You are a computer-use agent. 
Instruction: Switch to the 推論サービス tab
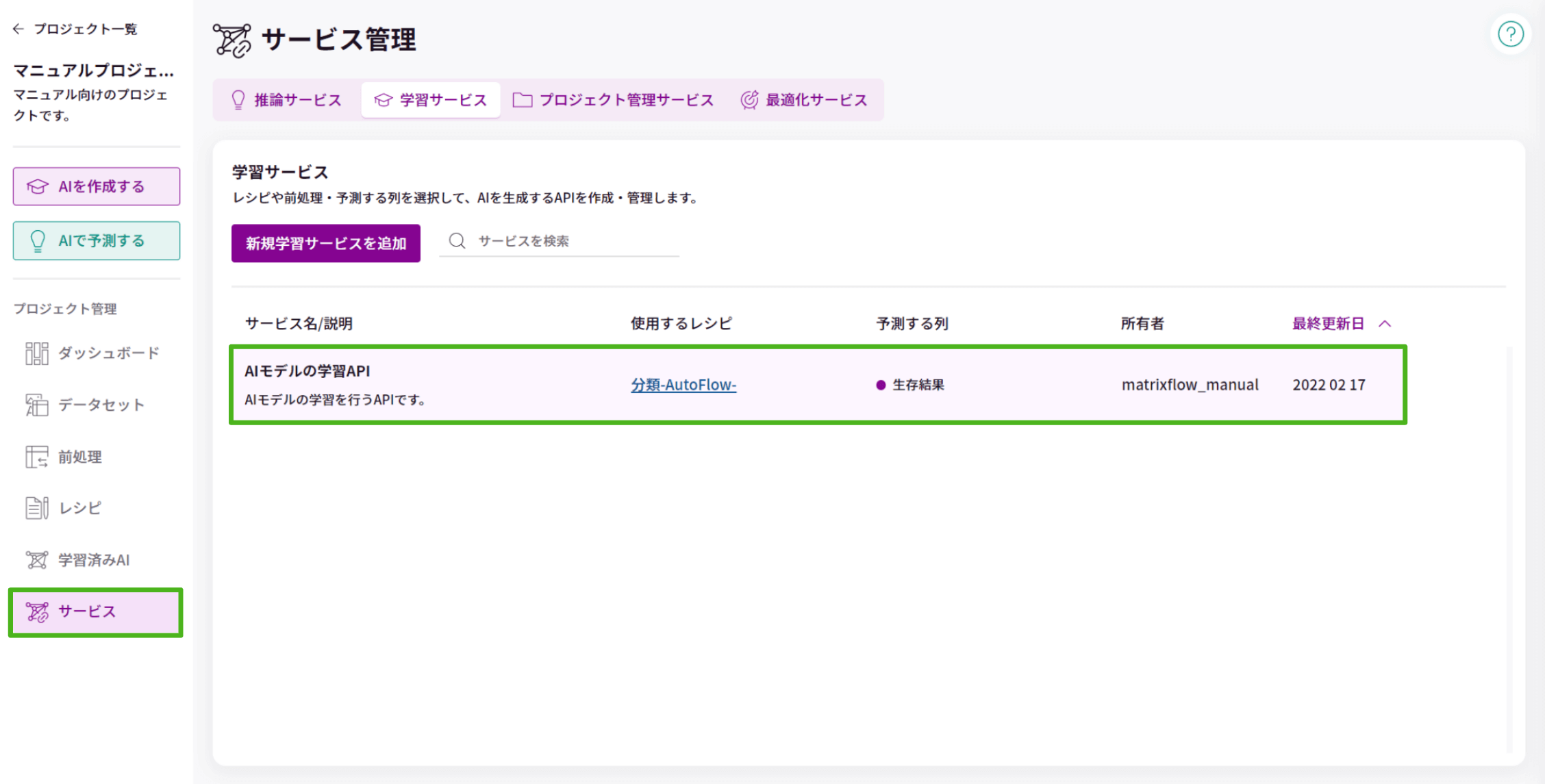[x=285, y=99]
